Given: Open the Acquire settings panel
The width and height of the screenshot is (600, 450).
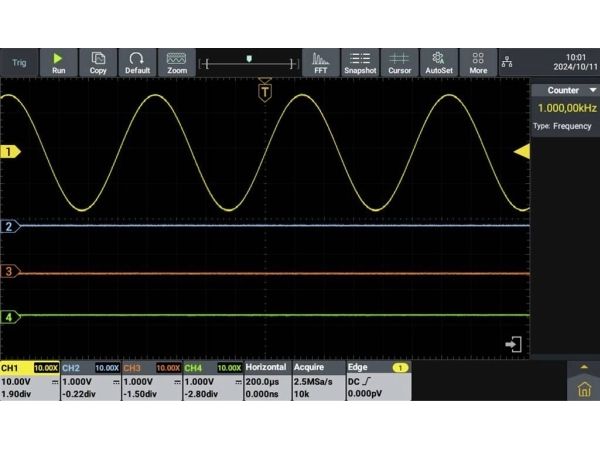Looking at the screenshot, I should [319, 381].
